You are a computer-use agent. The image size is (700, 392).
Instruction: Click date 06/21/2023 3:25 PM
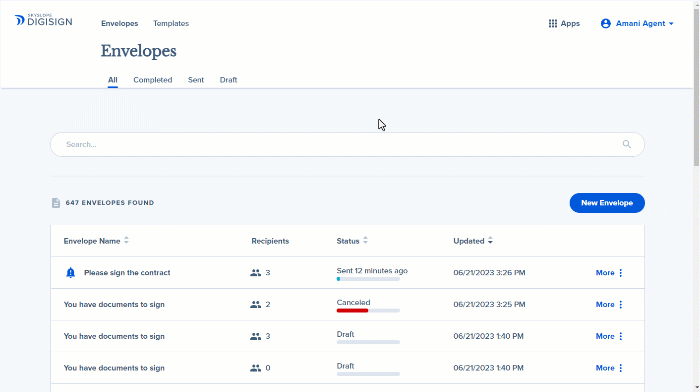pyautogui.click(x=489, y=304)
